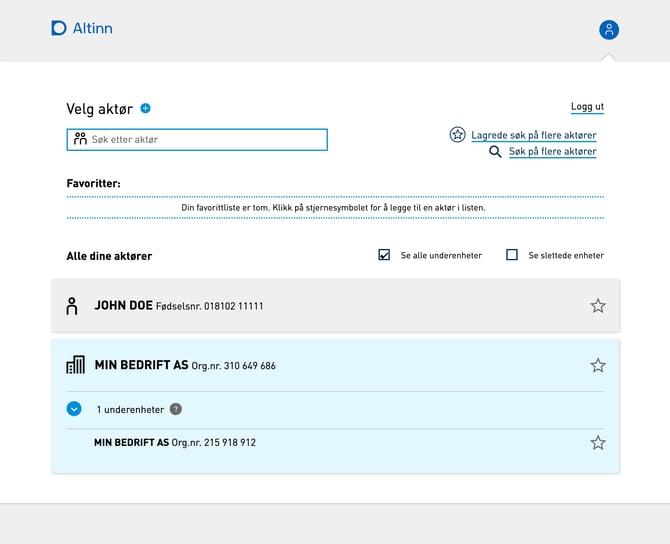Image resolution: width=670 pixels, height=544 pixels.
Task: Click the Altinn logo
Action: 82,28
